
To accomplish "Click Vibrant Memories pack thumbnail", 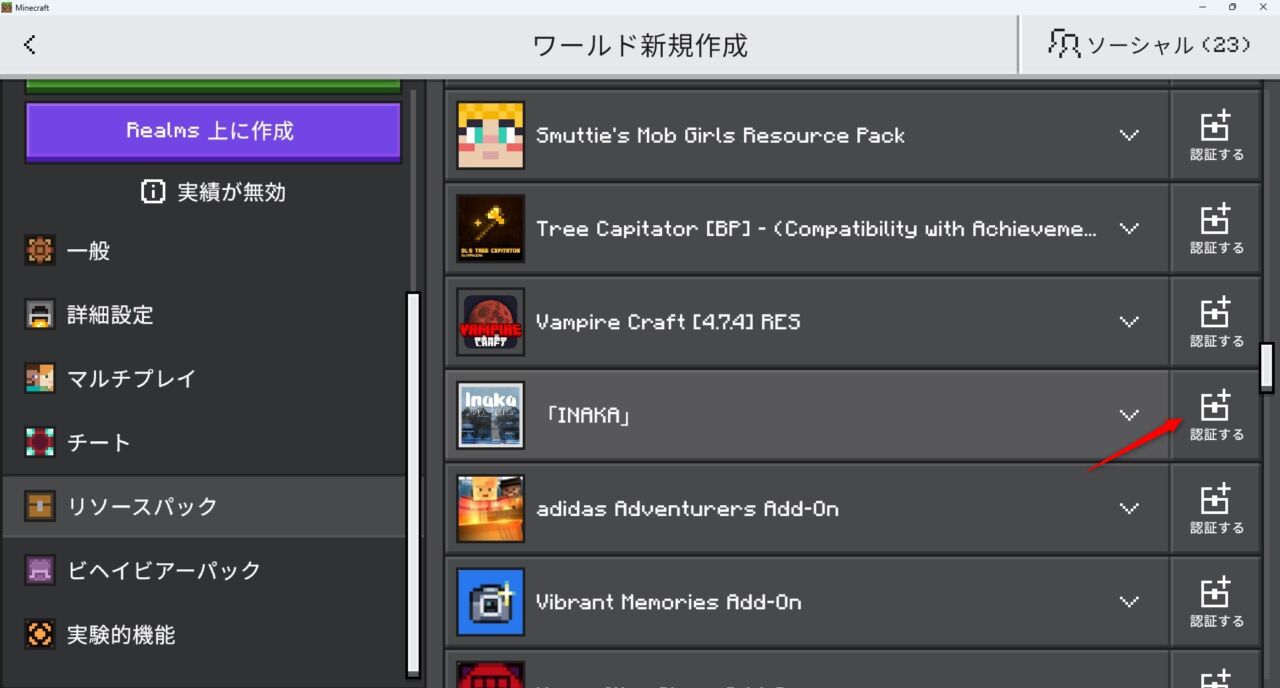I will click(491, 602).
